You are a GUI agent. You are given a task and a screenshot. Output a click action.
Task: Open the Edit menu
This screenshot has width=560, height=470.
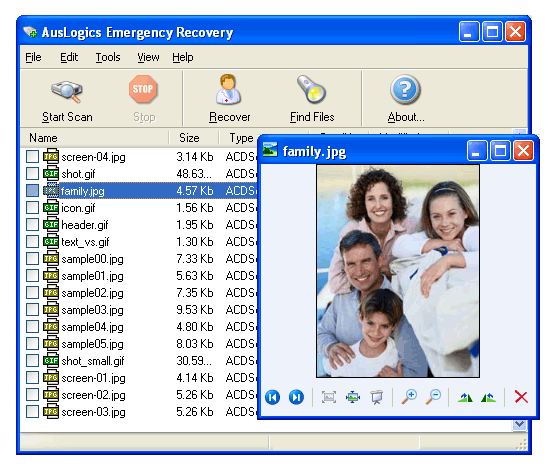coord(69,57)
